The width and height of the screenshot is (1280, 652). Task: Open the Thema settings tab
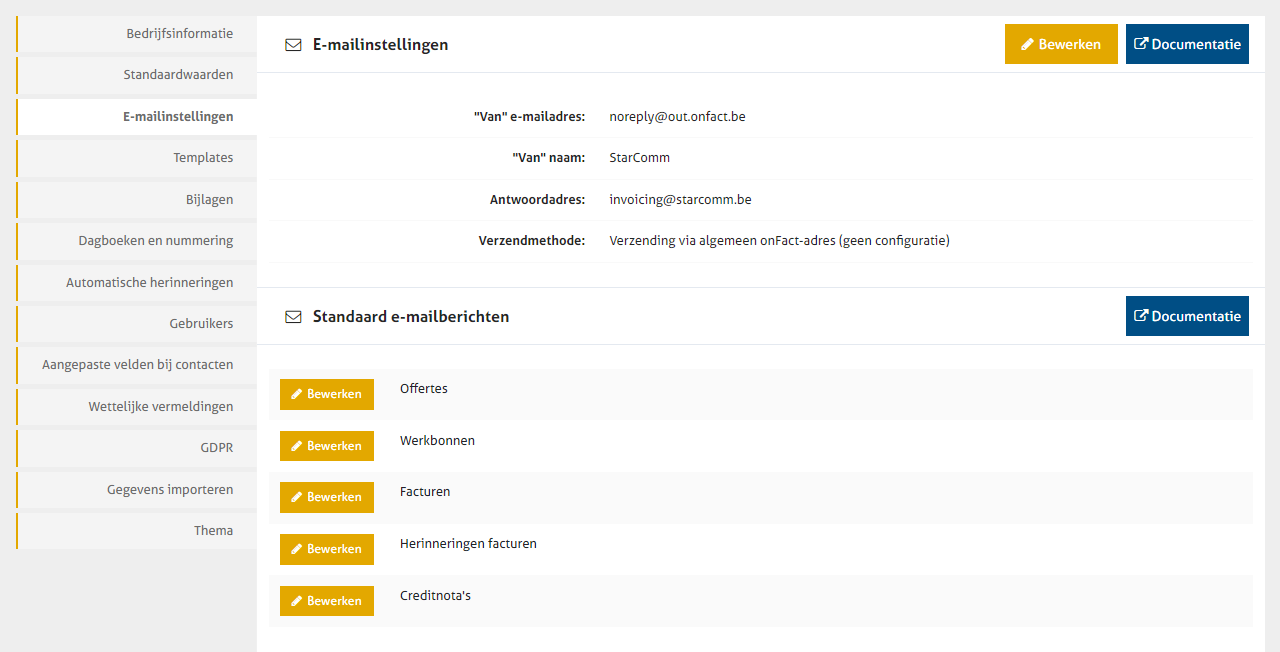coord(213,531)
